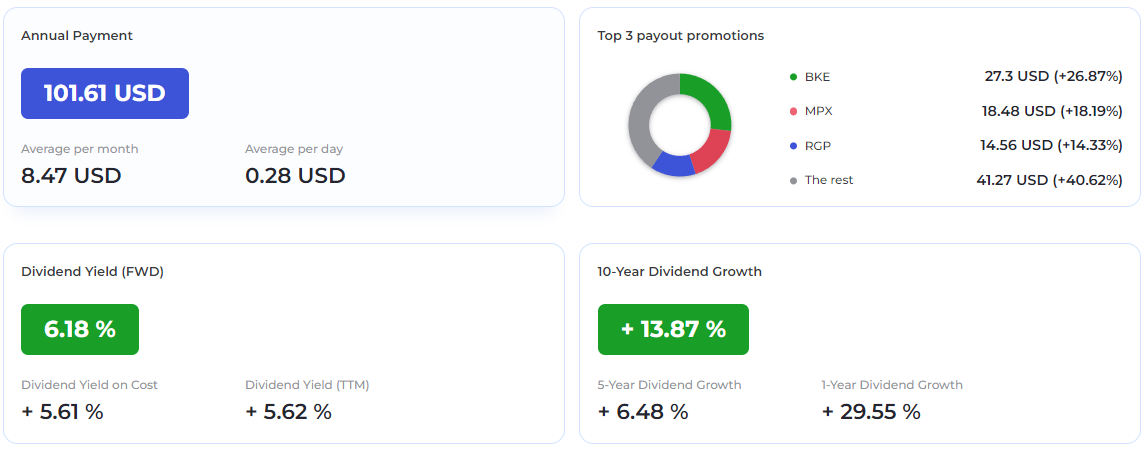1147x450 pixels.
Task: Click the 18.48 USD (+18.19%) value
Action: point(1052,111)
